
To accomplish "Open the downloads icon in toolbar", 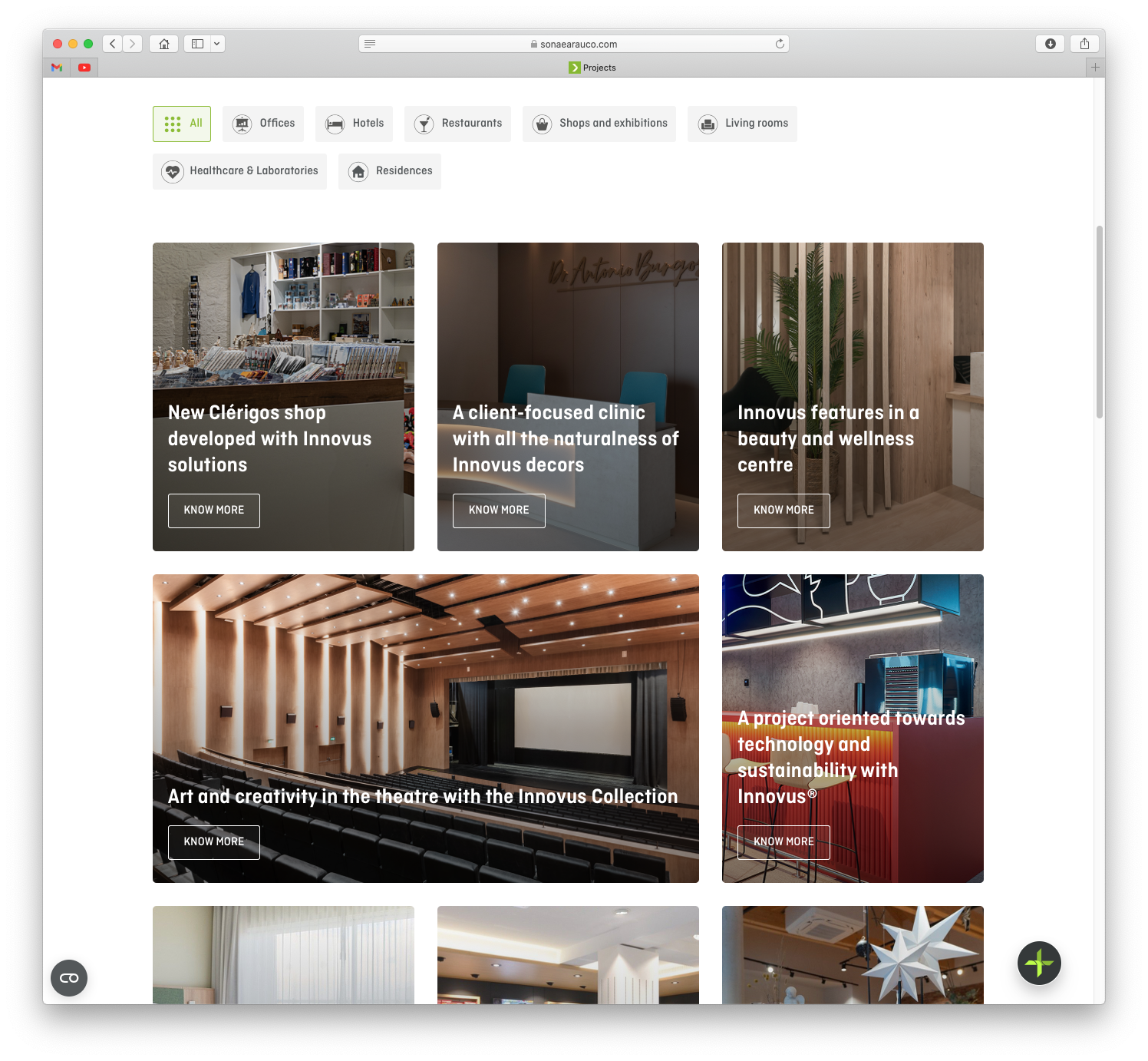I will point(1050,44).
